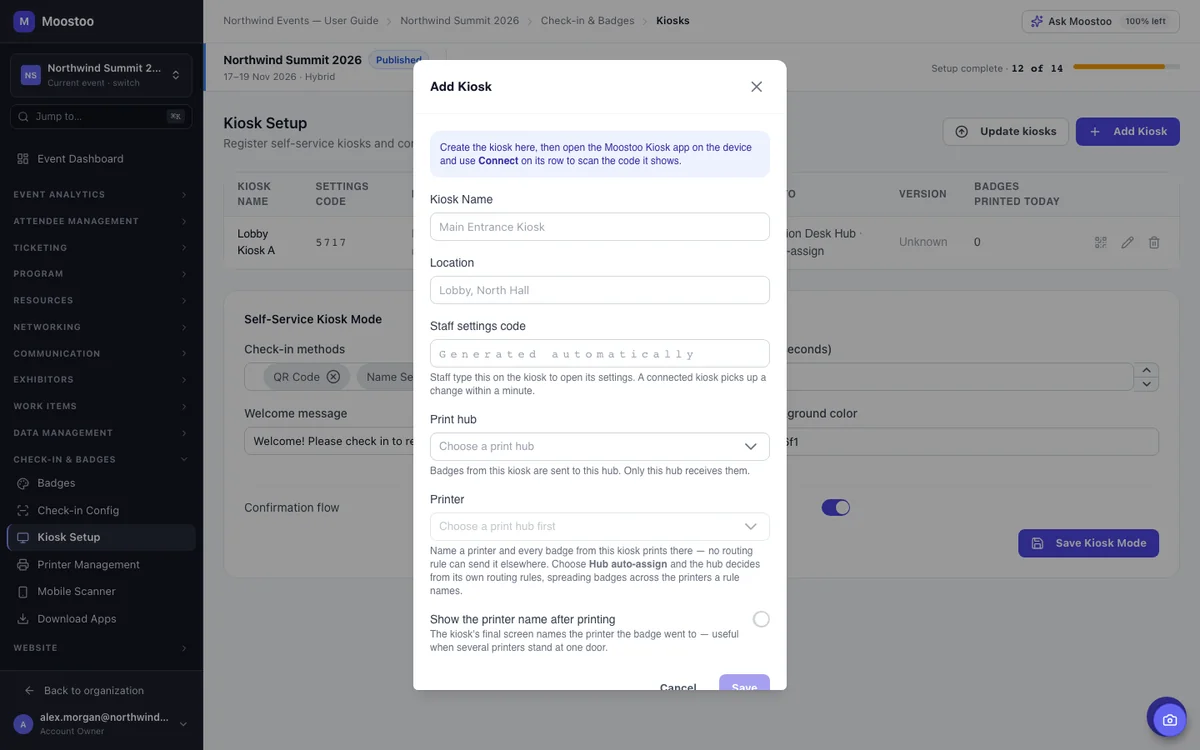The height and width of the screenshot is (750, 1200).
Task: Expand the Ticketing section
Action: 101,247
